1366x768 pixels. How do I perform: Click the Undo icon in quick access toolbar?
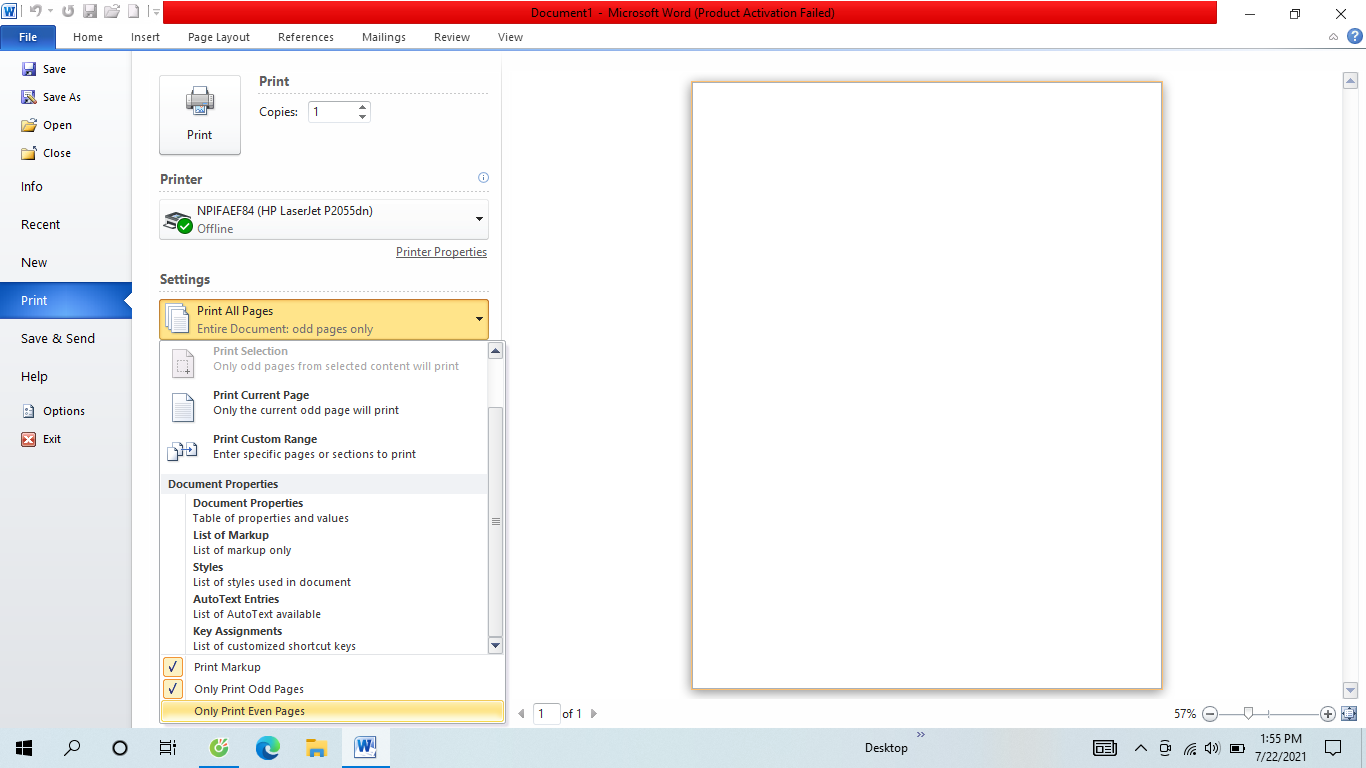(x=34, y=12)
